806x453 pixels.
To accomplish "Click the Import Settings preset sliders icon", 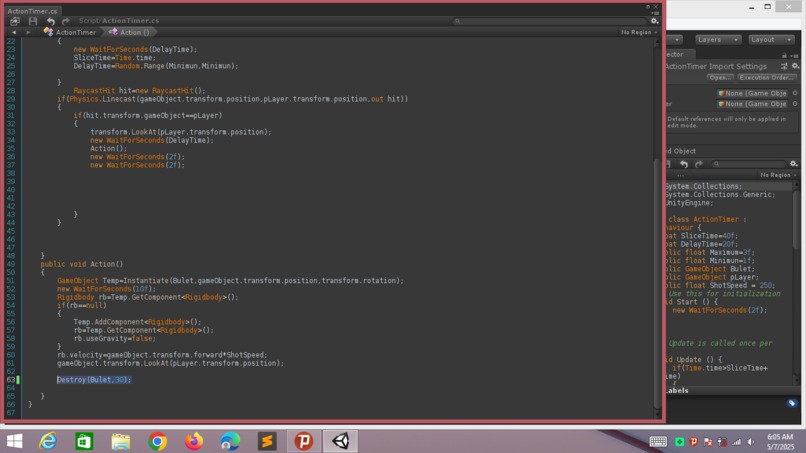I will [x=784, y=66].
